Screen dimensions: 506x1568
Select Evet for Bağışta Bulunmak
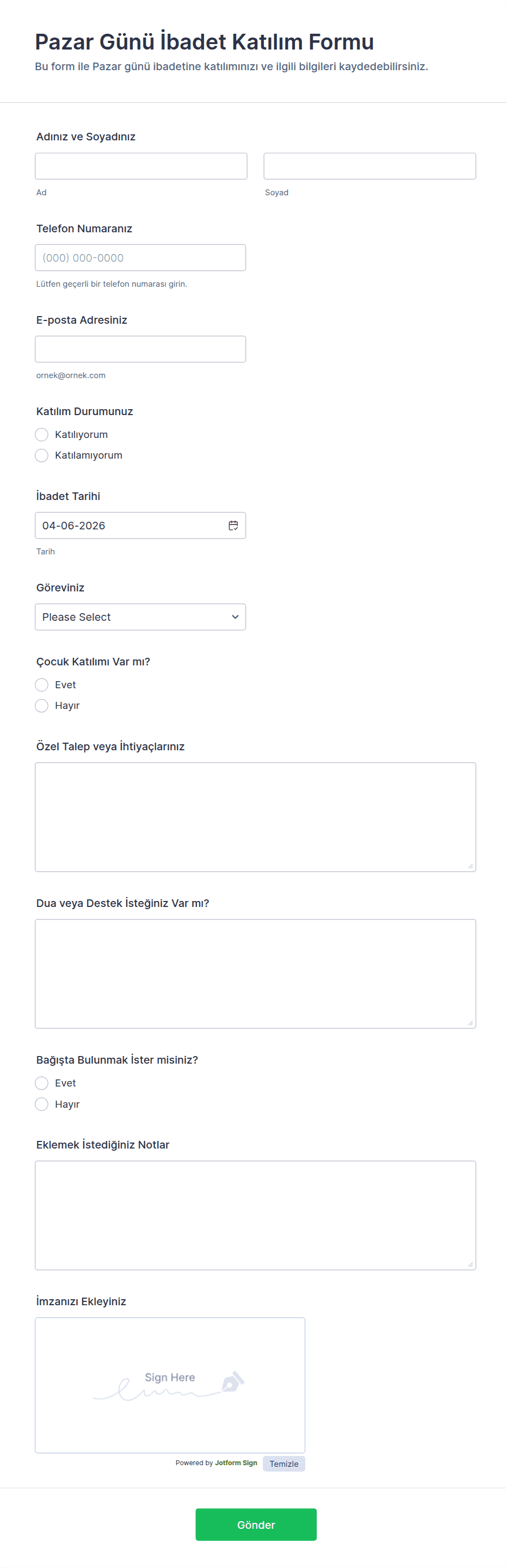click(42, 1083)
